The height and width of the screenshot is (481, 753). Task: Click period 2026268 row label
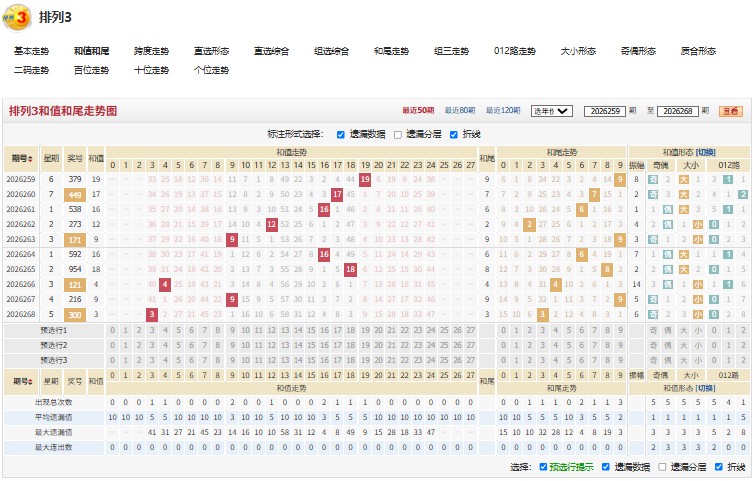coord(21,314)
